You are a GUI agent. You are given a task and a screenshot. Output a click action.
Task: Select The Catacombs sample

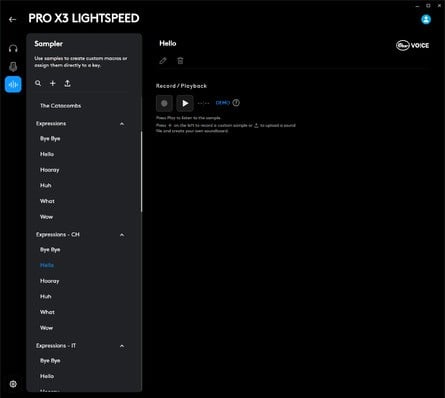61,106
